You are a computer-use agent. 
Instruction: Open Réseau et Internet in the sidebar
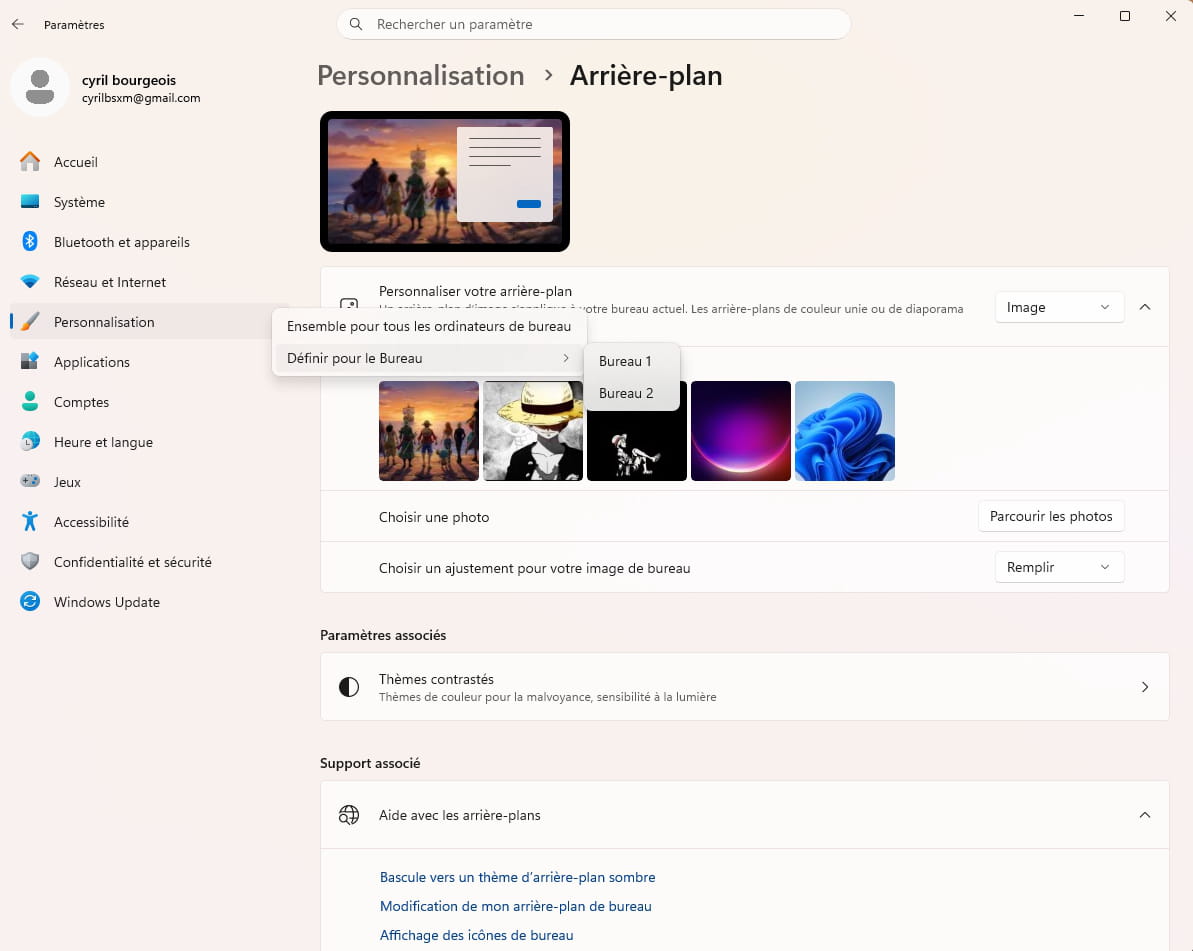(148, 282)
